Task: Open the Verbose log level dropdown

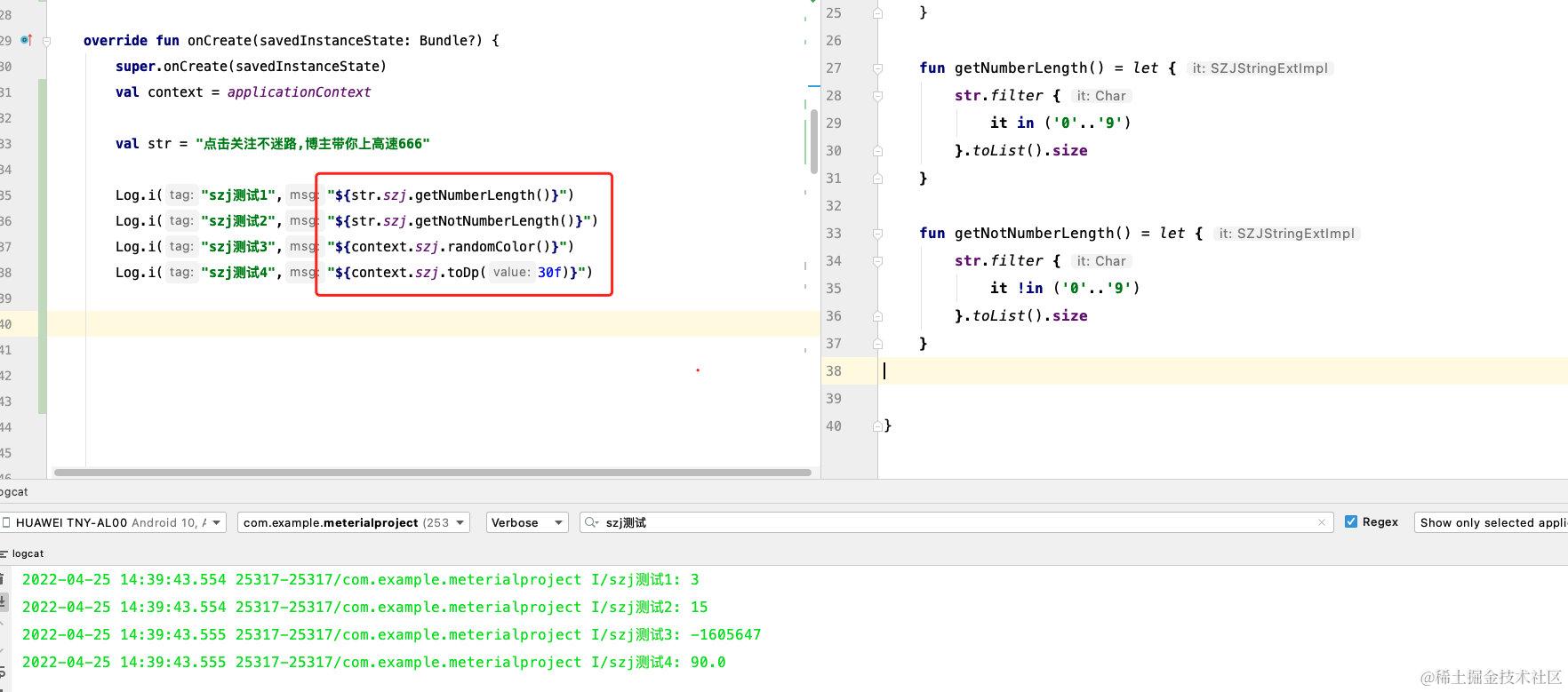Action: [526, 522]
